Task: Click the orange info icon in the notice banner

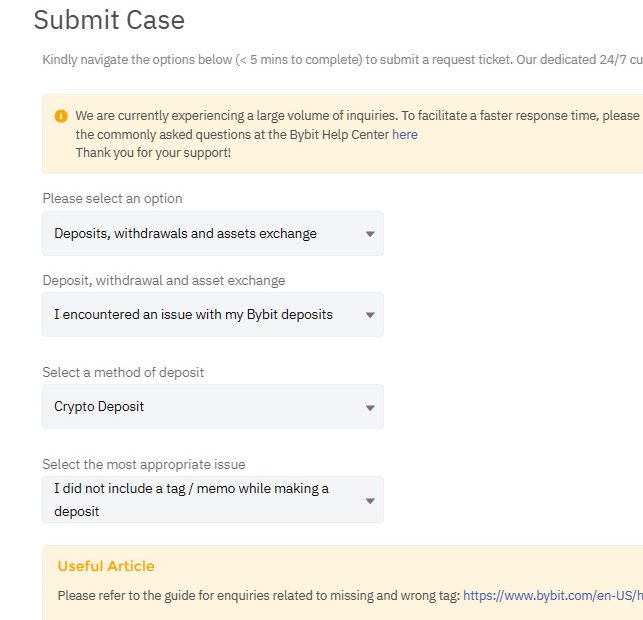Action: pos(61,116)
